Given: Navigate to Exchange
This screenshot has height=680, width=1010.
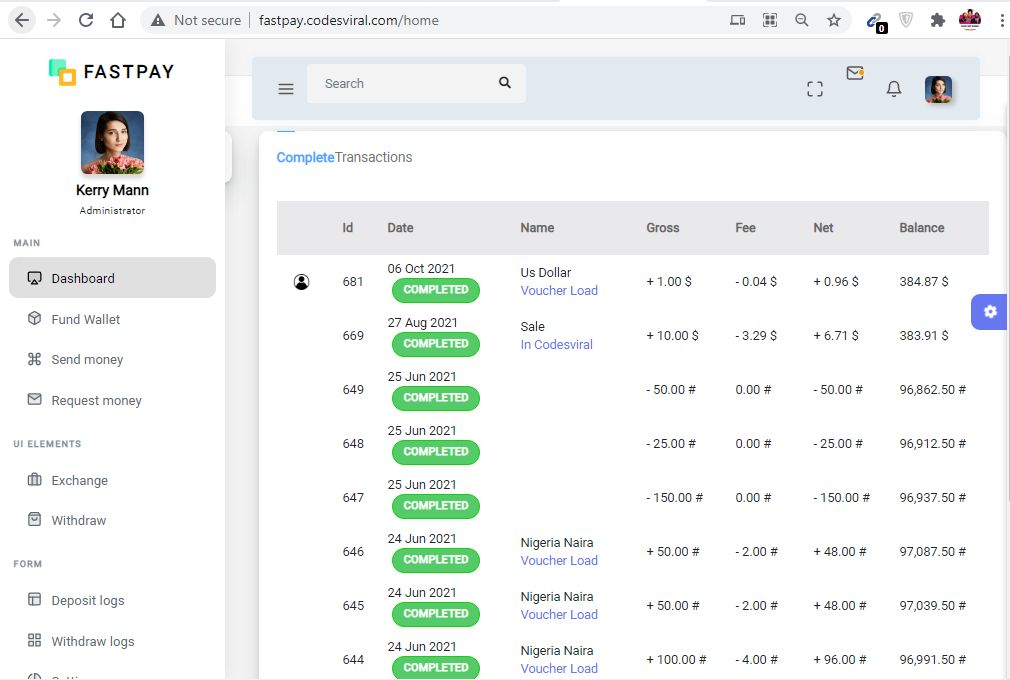Looking at the screenshot, I should coord(79,480).
